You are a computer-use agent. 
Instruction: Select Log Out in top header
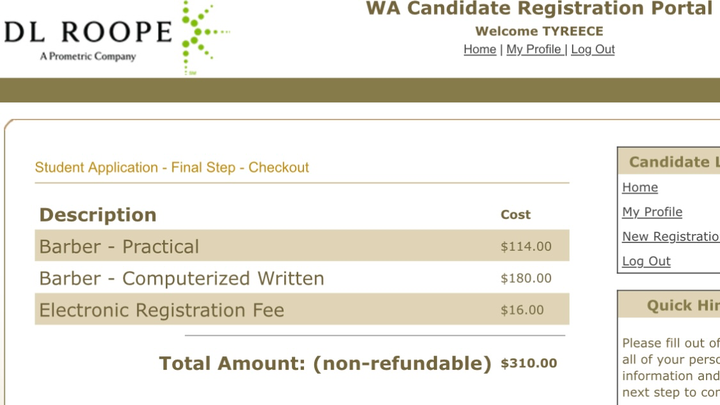[593, 49]
